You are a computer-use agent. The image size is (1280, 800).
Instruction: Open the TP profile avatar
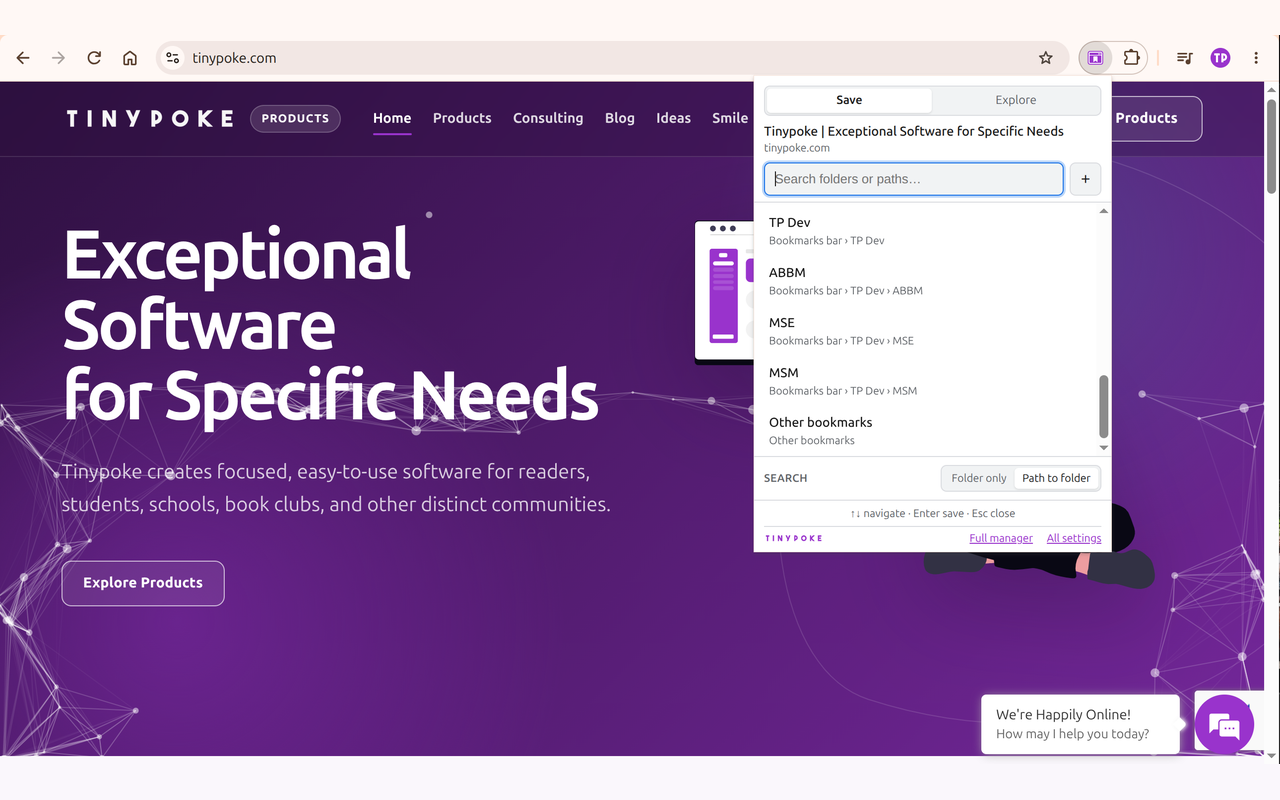pyautogui.click(x=1220, y=58)
